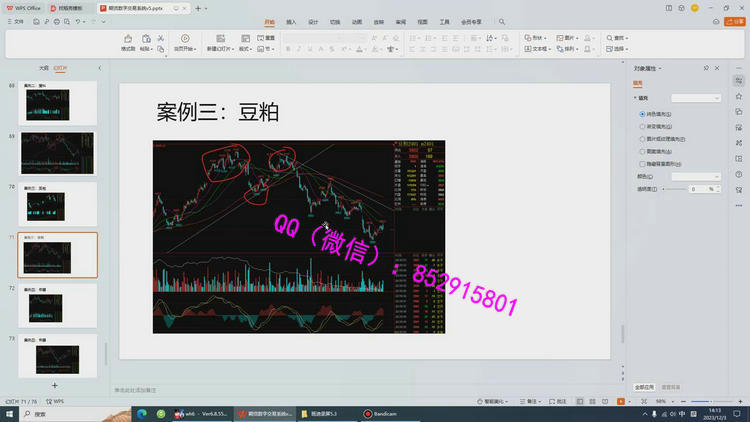
Task: Switch to the 插入 ribbon tab
Action: [x=291, y=21]
